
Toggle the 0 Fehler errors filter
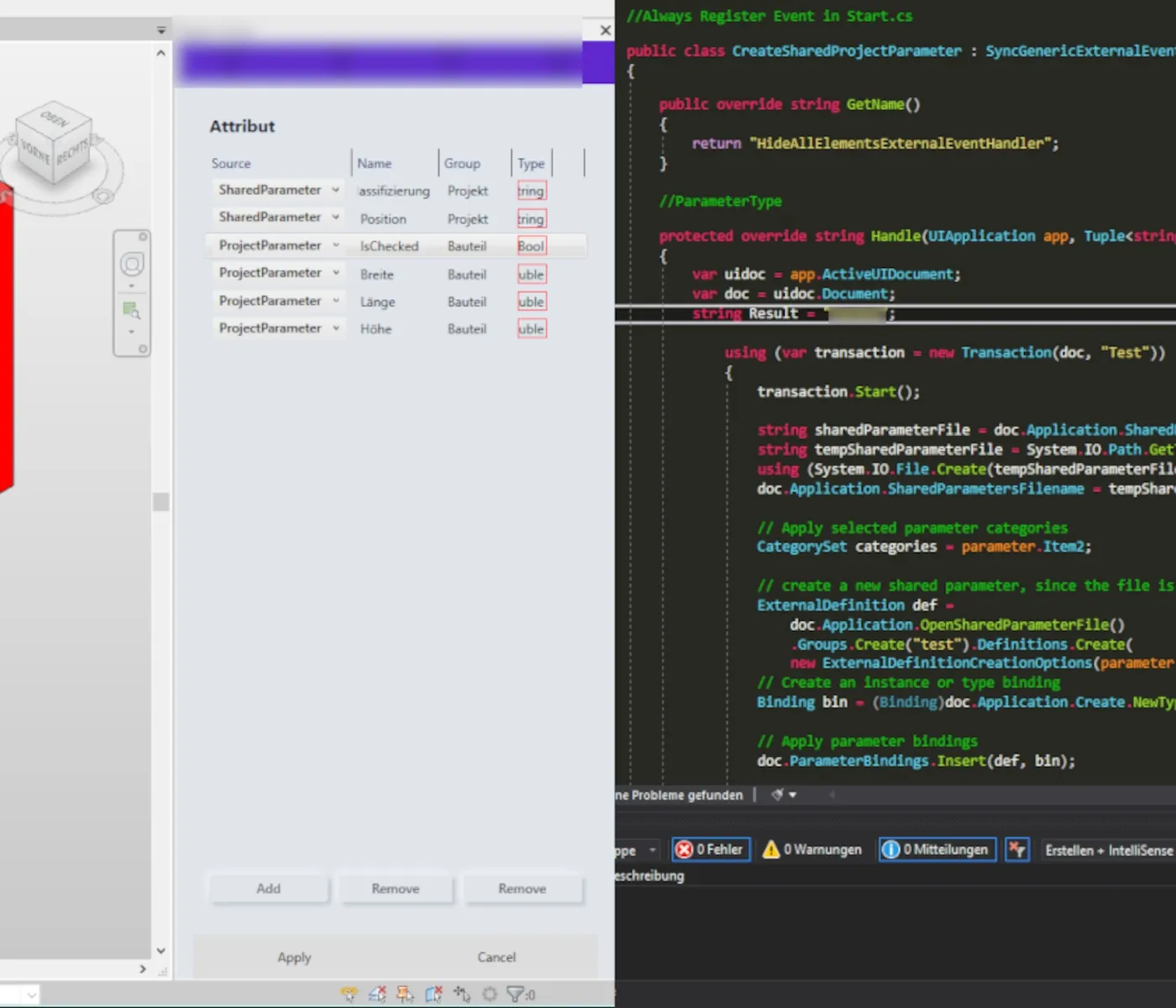tap(711, 850)
